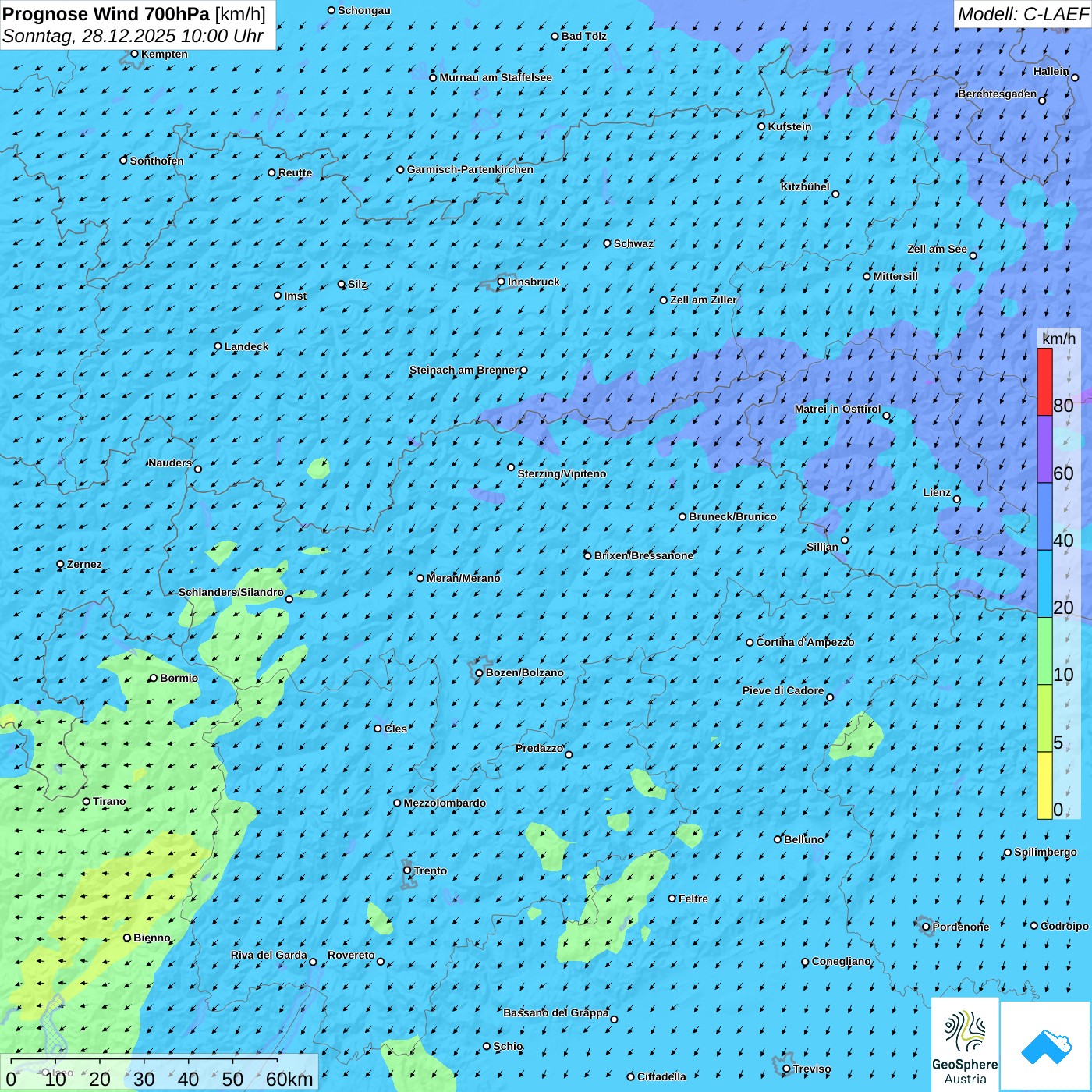The image size is (1092, 1092).
Task: Click the Bozen/Bolzano city marker
Action: [x=480, y=672]
